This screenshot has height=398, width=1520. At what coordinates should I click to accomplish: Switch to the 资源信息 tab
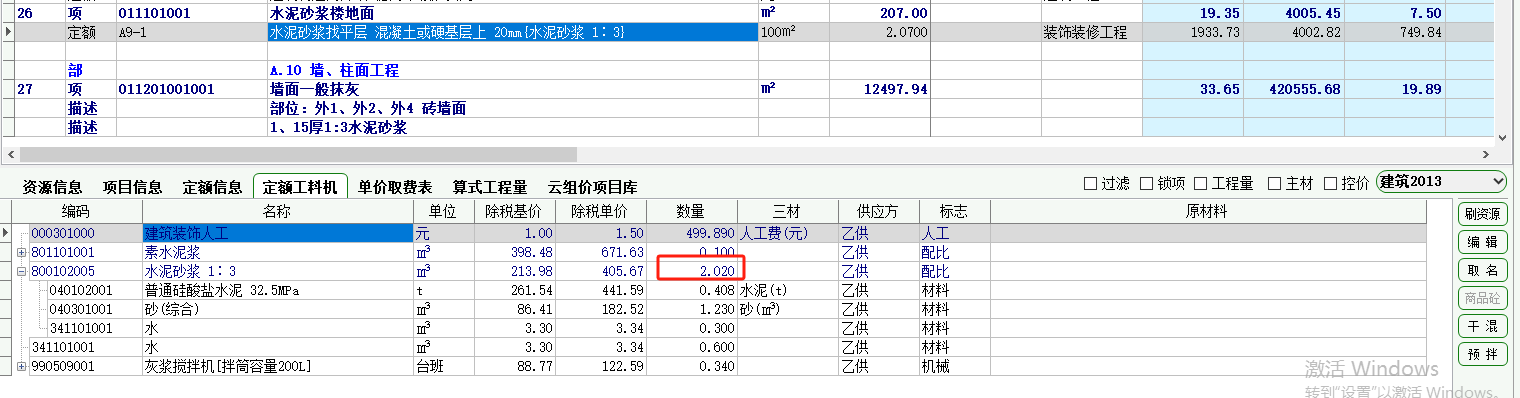coord(52,187)
